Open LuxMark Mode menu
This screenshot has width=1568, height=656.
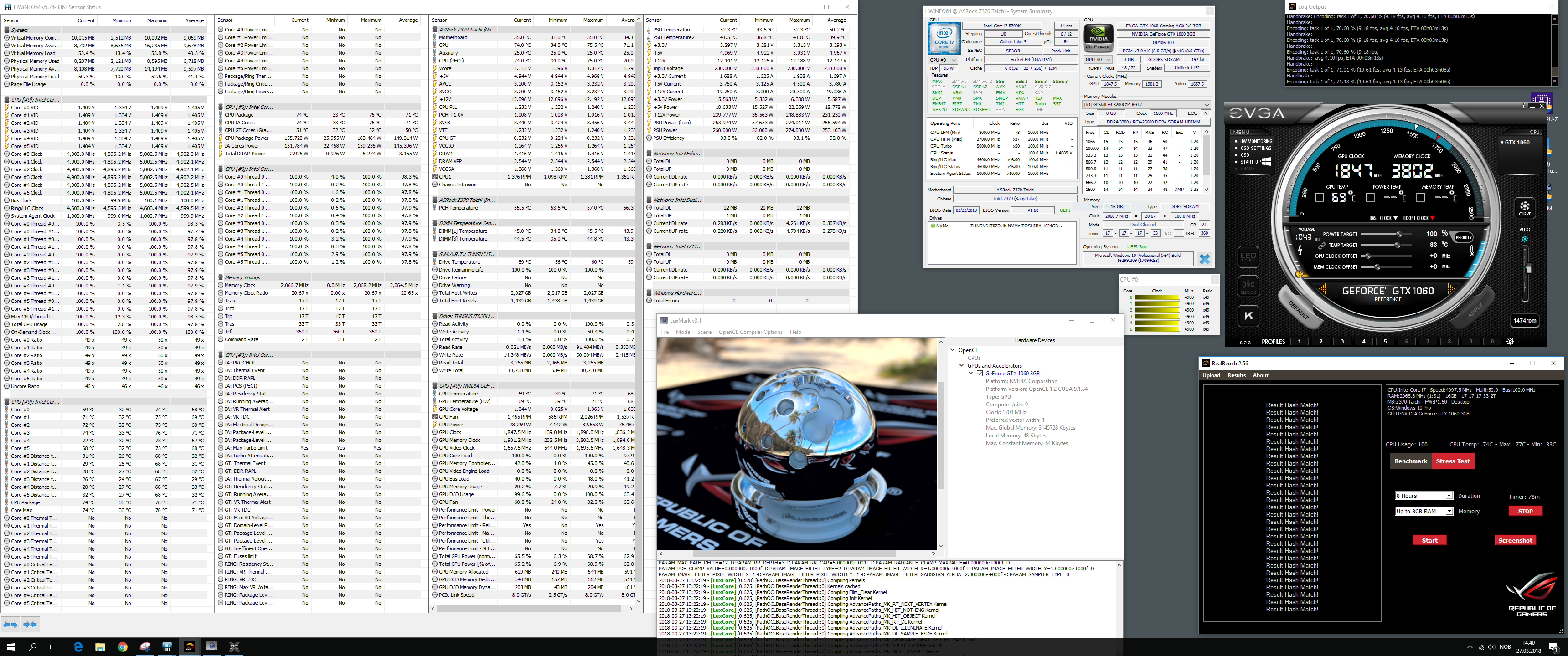tap(683, 332)
